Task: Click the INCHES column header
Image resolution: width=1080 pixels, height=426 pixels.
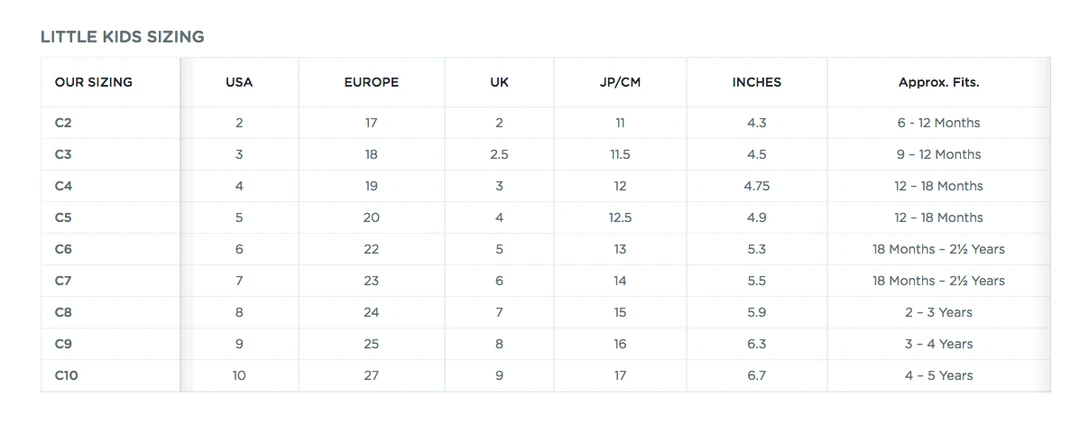Action: point(756,82)
